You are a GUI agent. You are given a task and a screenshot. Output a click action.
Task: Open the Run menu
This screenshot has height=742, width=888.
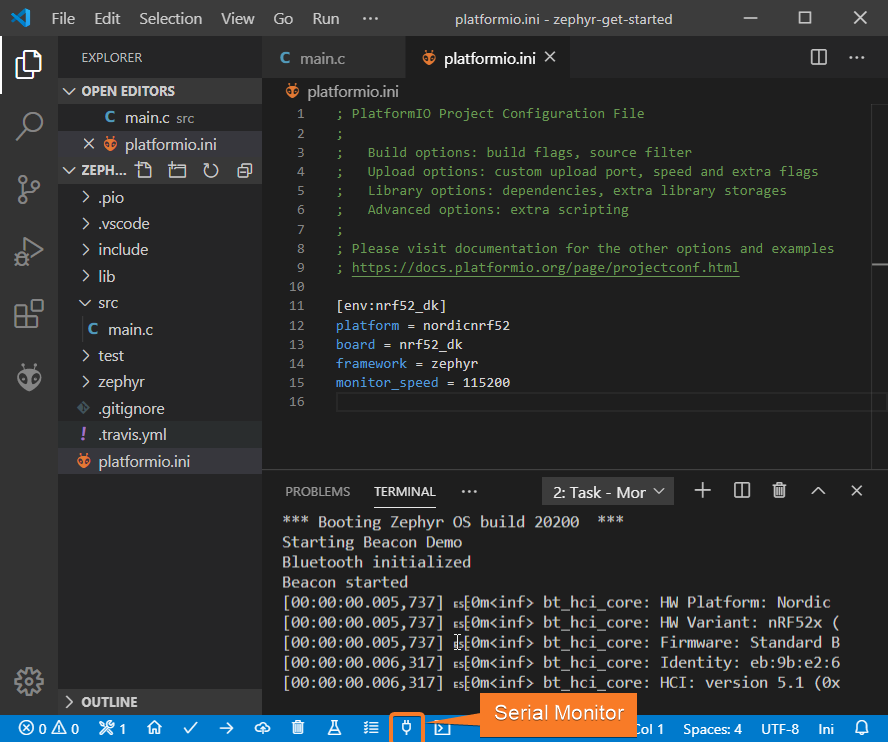326,19
